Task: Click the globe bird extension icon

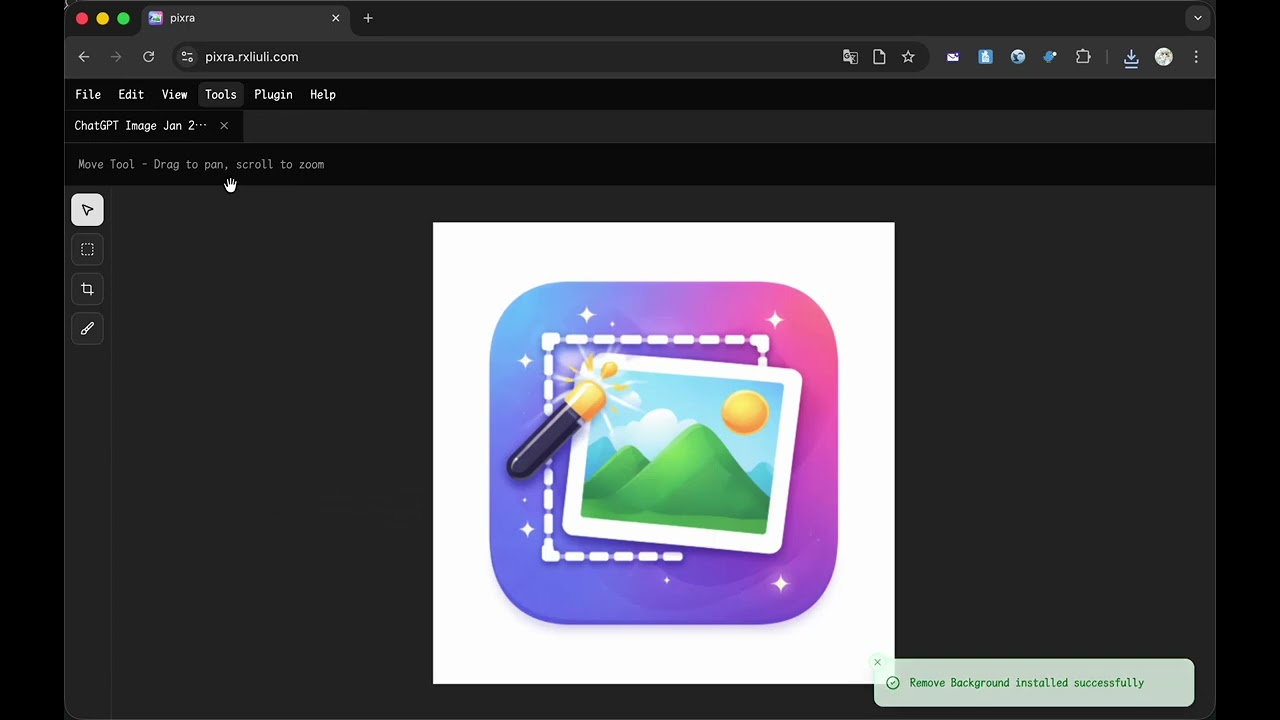Action: [1018, 57]
